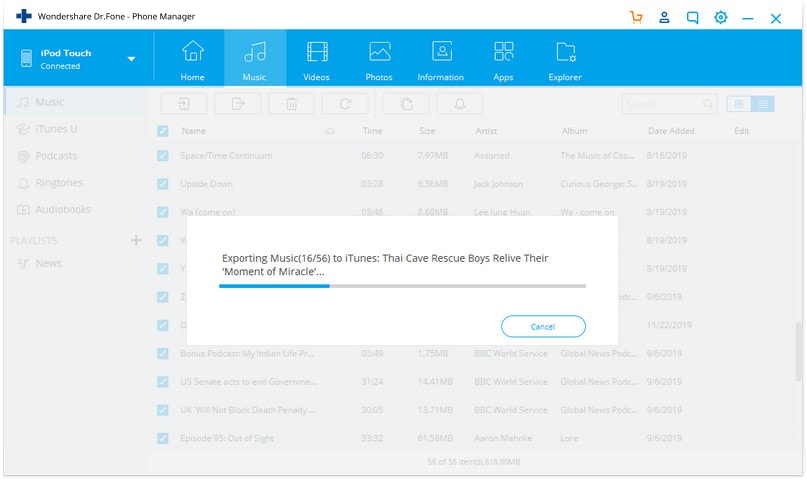
Task: Go to the Home tab
Action: [192, 60]
